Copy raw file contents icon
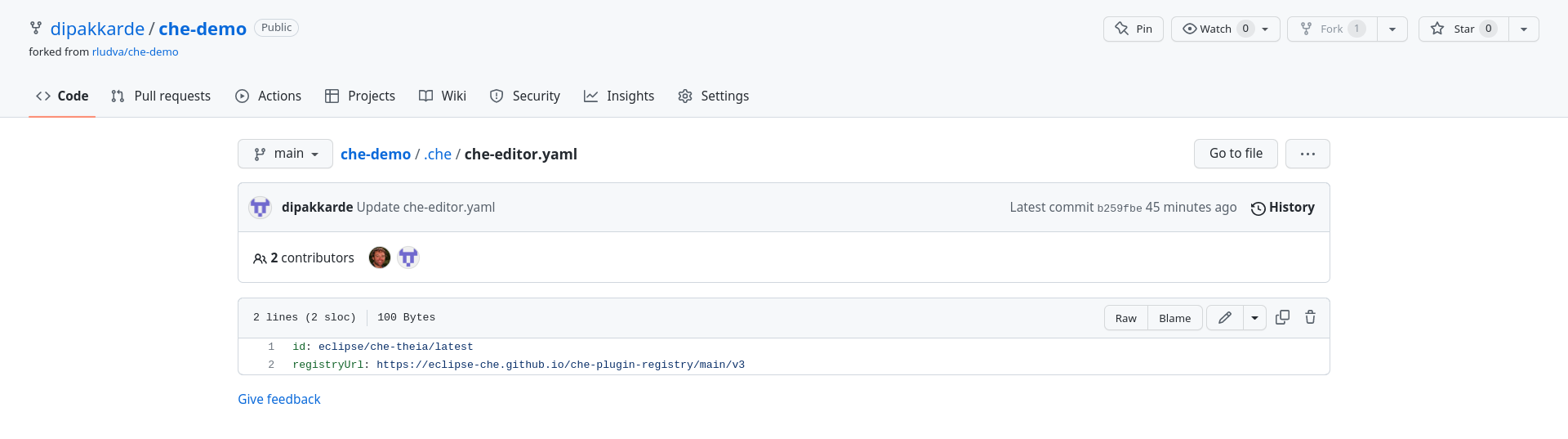This screenshot has width=1568, height=439. coord(1282,317)
